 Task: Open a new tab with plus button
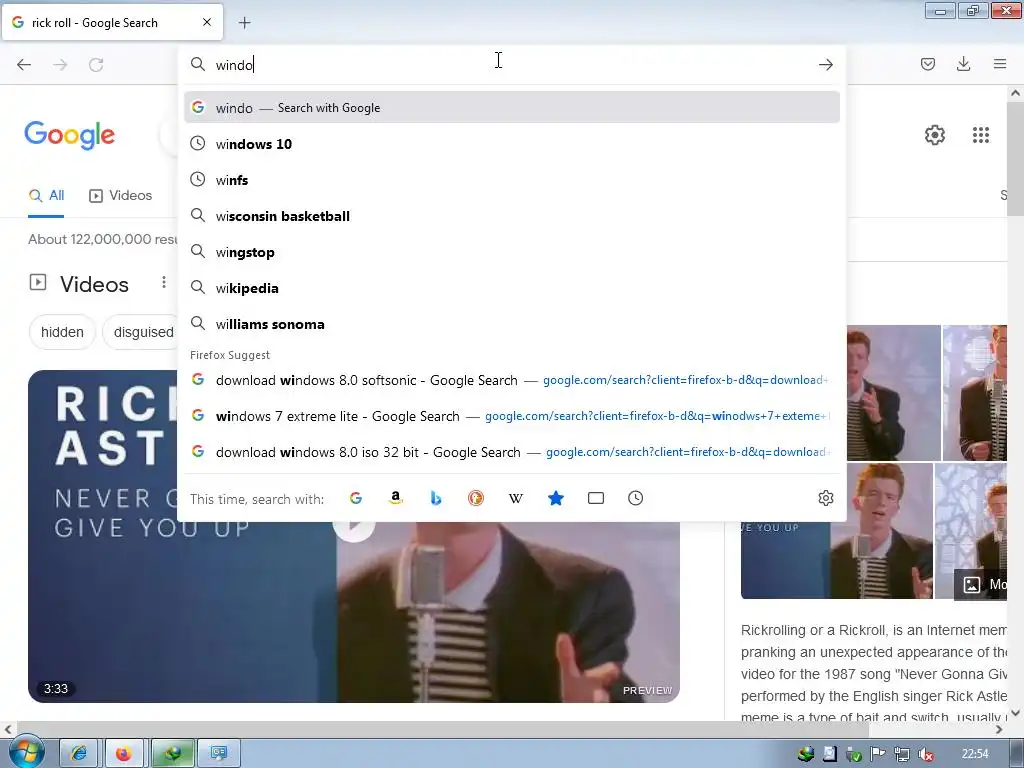(244, 23)
